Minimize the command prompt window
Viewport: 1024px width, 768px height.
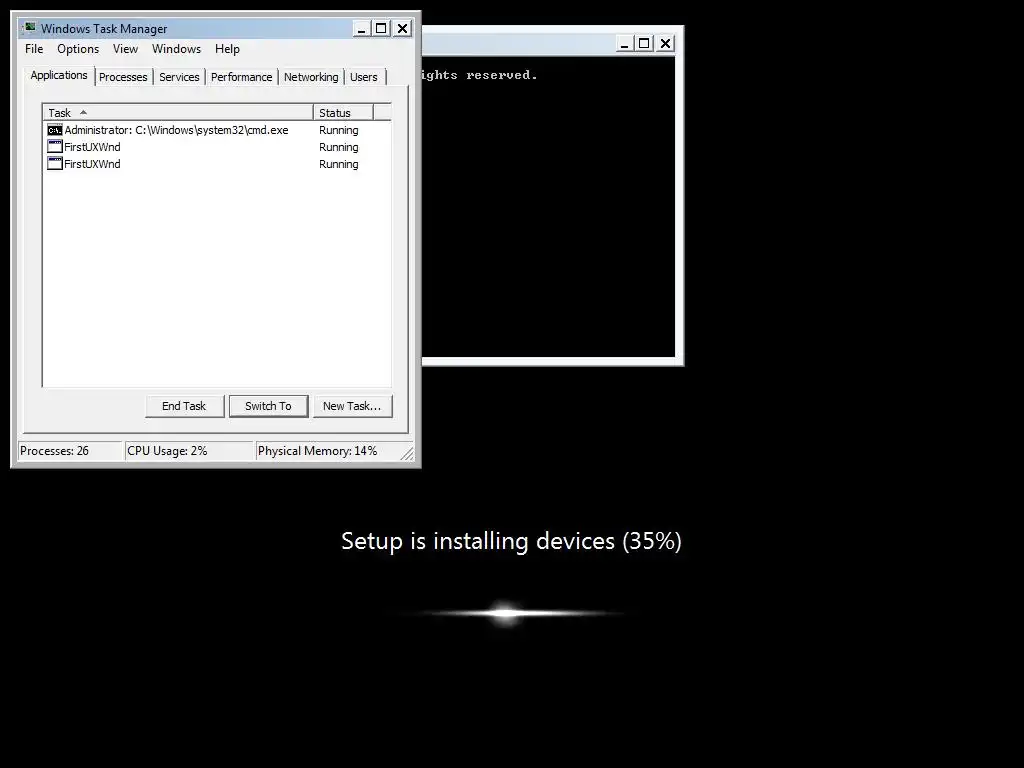point(624,44)
